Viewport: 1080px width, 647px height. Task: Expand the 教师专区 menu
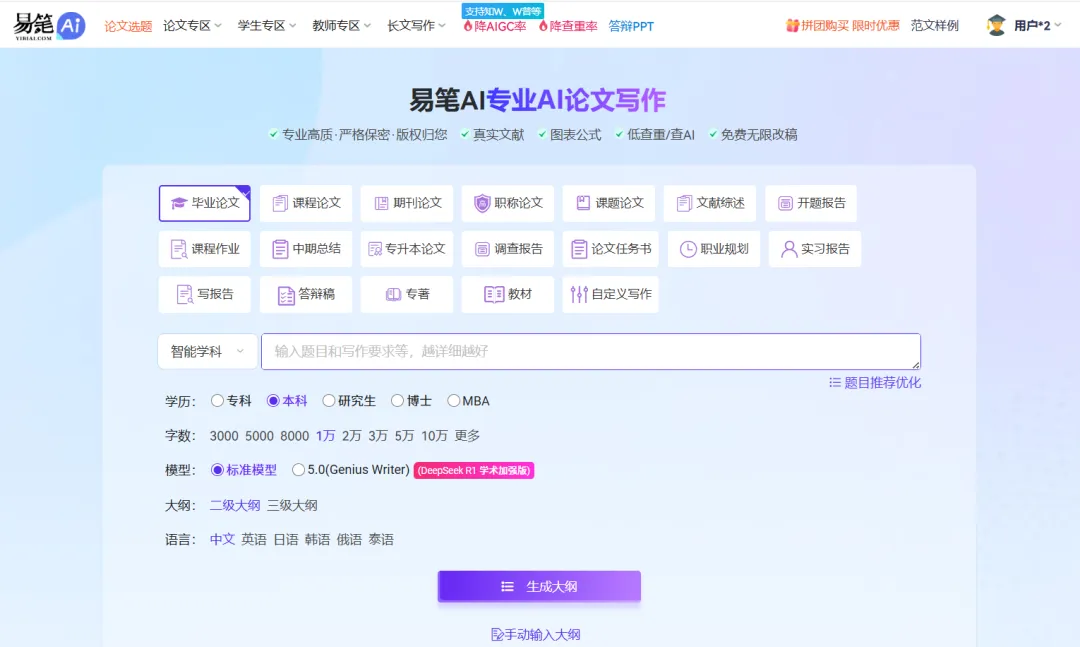coord(341,25)
